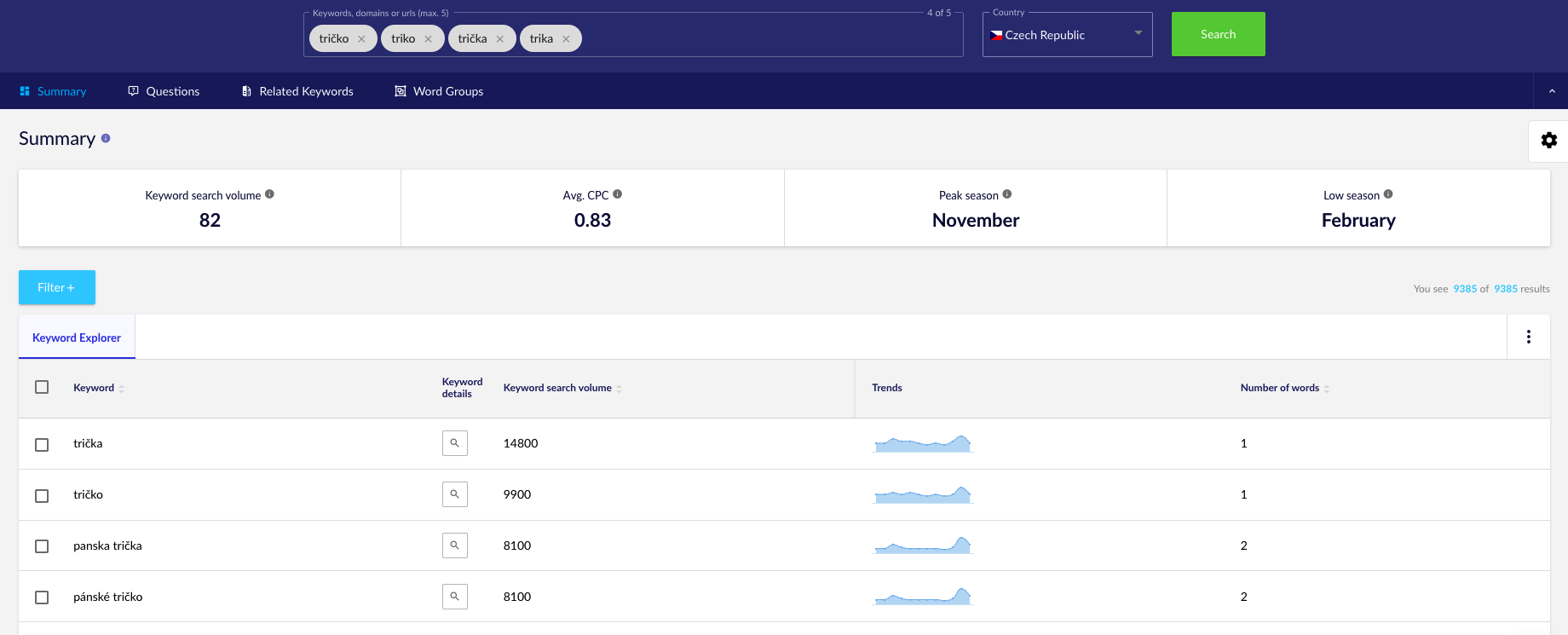Click the Czech Republic flag icon
This screenshot has width=1568, height=635.
tap(996, 35)
